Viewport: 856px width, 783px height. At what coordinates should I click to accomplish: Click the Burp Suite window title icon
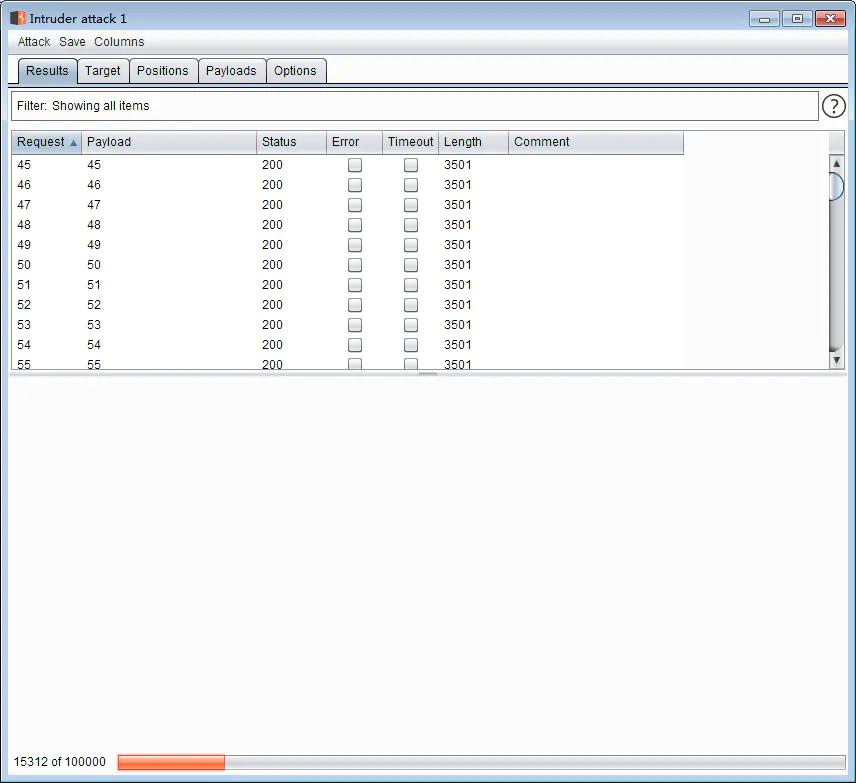[x=18, y=18]
